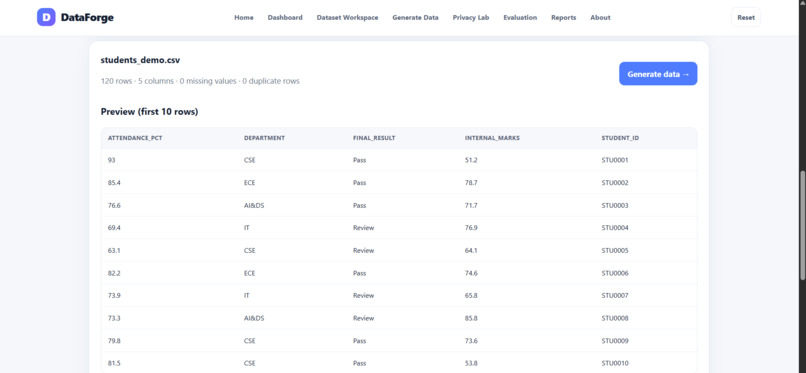
Task: Select student ID cell STU0001
Action: 615,160
